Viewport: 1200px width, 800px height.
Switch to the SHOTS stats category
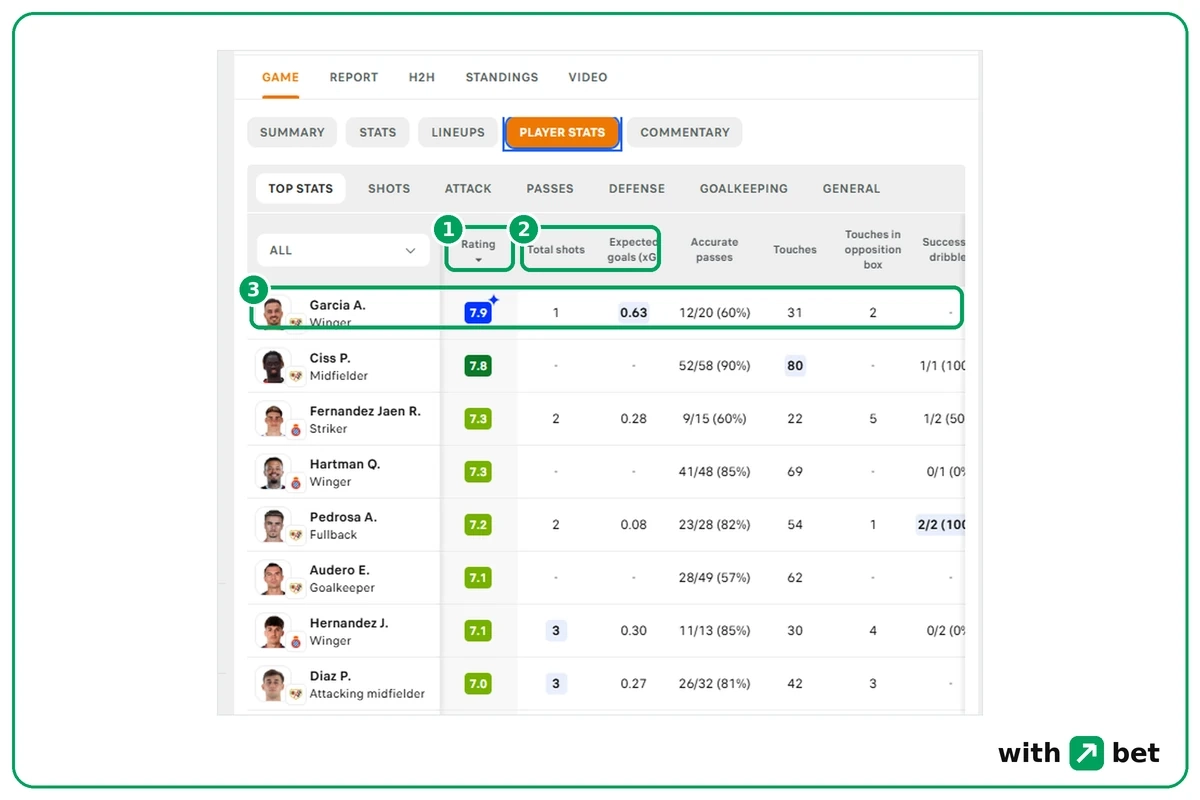point(389,188)
